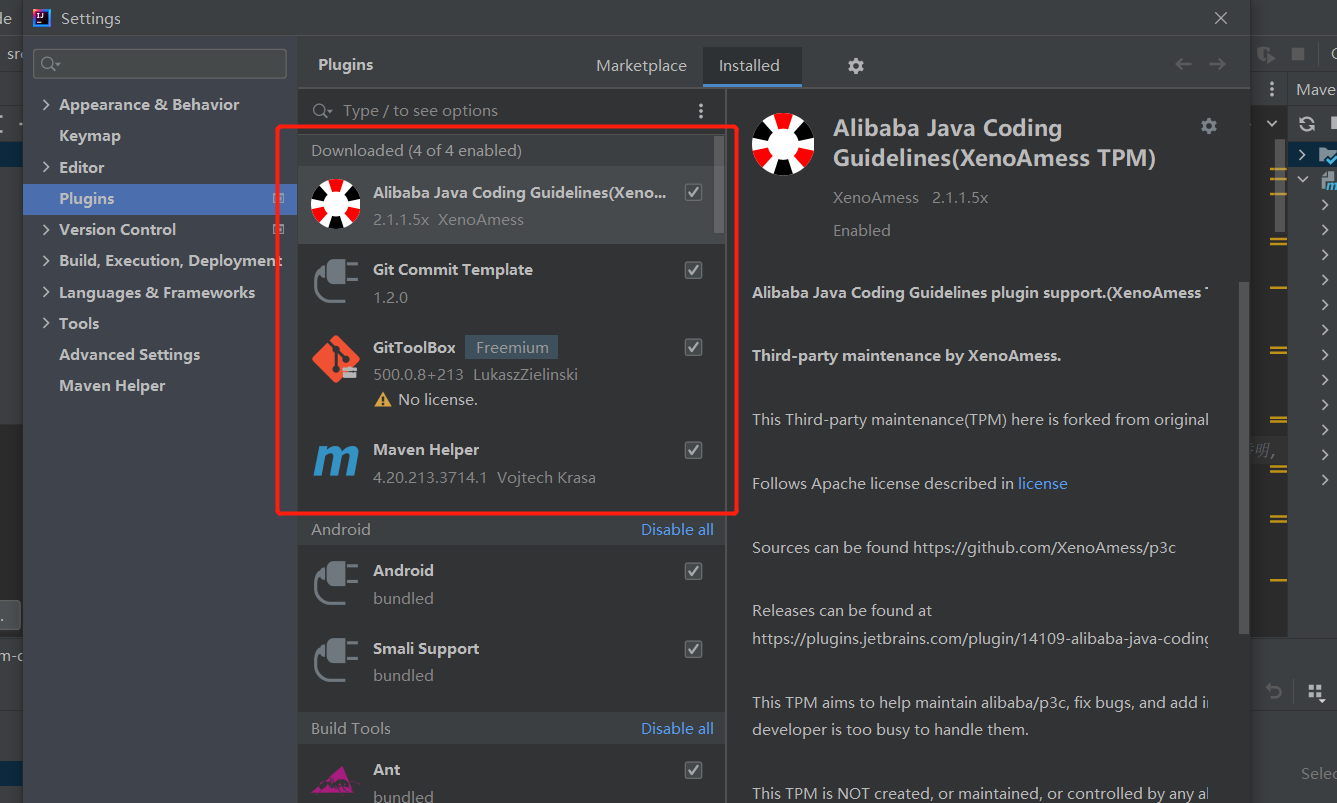Go forward with the right arrow icon
The height and width of the screenshot is (803, 1337).
tap(1217, 64)
